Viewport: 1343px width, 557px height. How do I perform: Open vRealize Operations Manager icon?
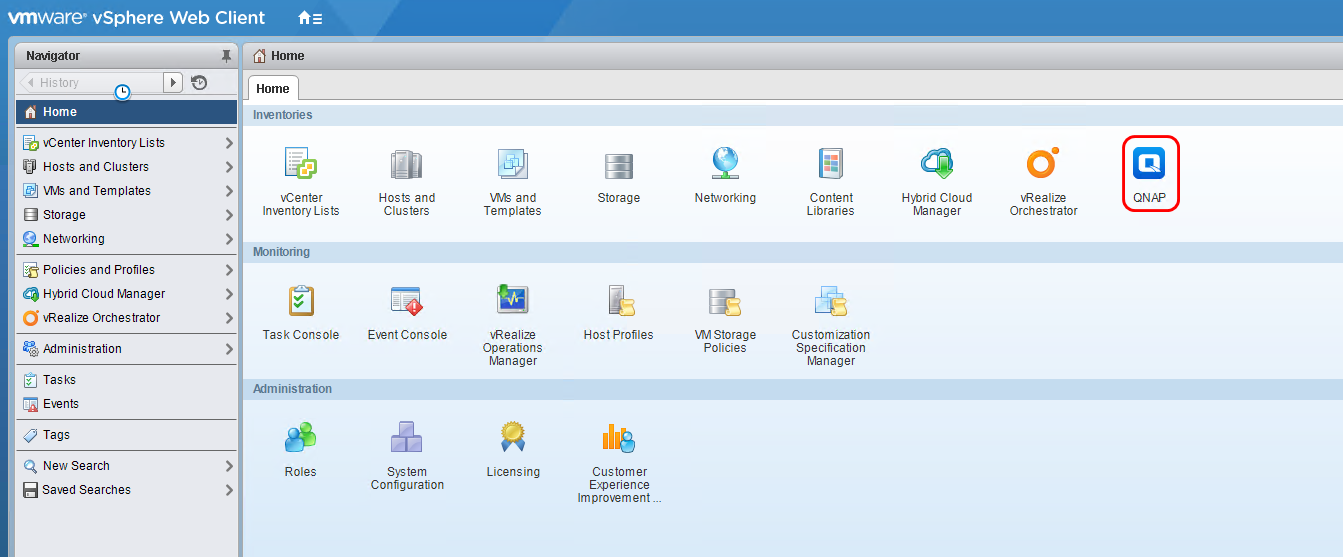point(512,301)
